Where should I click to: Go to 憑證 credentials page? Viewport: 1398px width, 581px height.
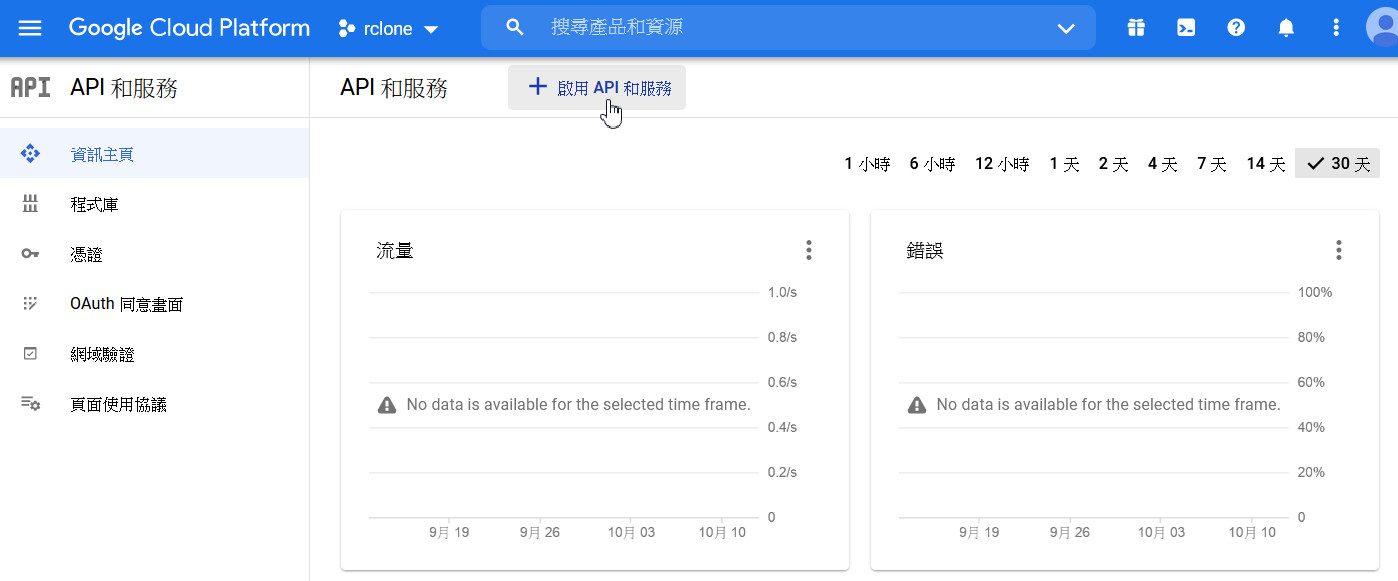pyautogui.click(x=86, y=255)
